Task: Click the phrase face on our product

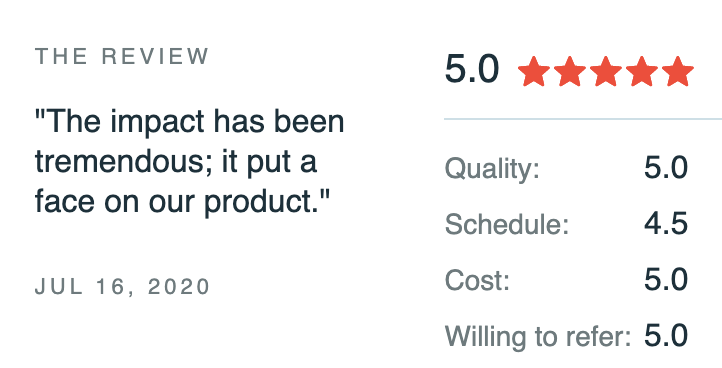Action: pos(183,203)
